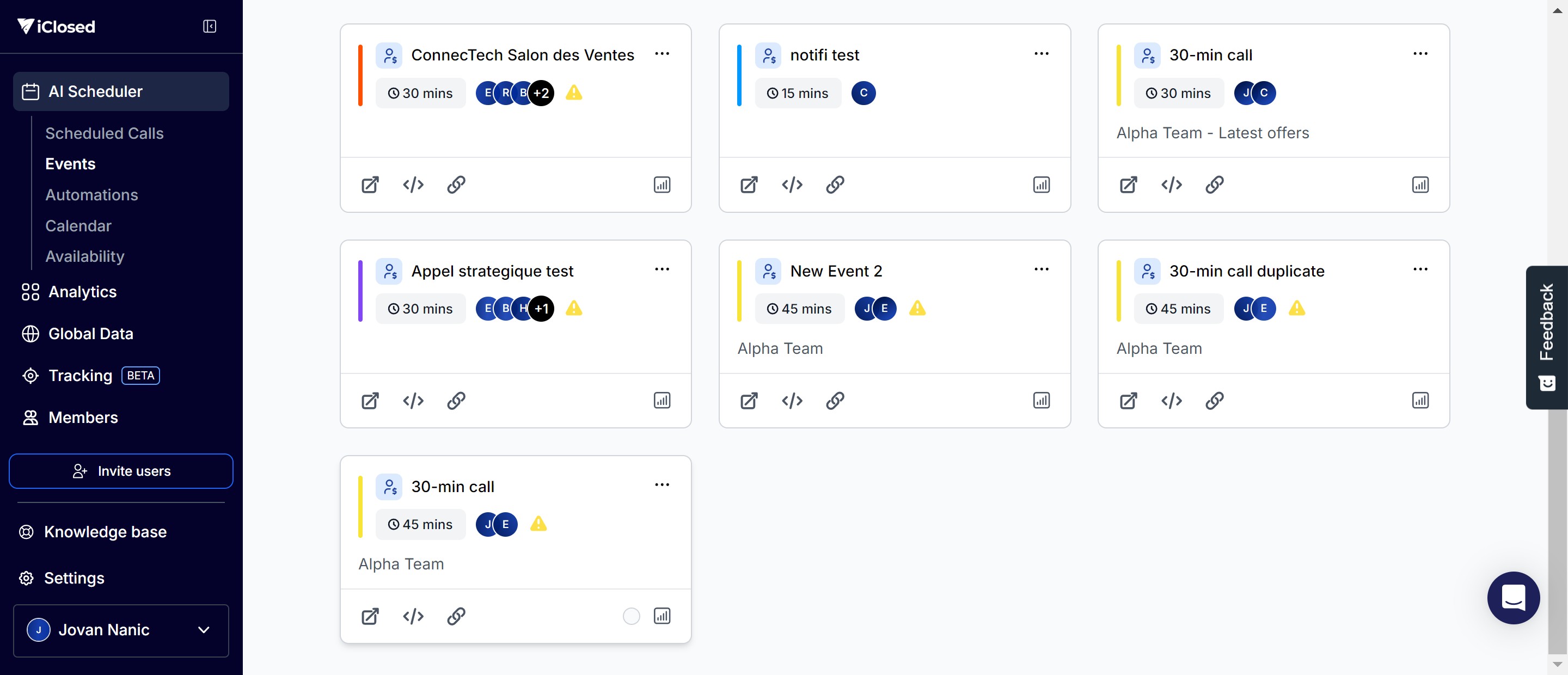This screenshot has height=675, width=1568.
Task: Open the Feedback side tab
Action: coord(1546,337)
